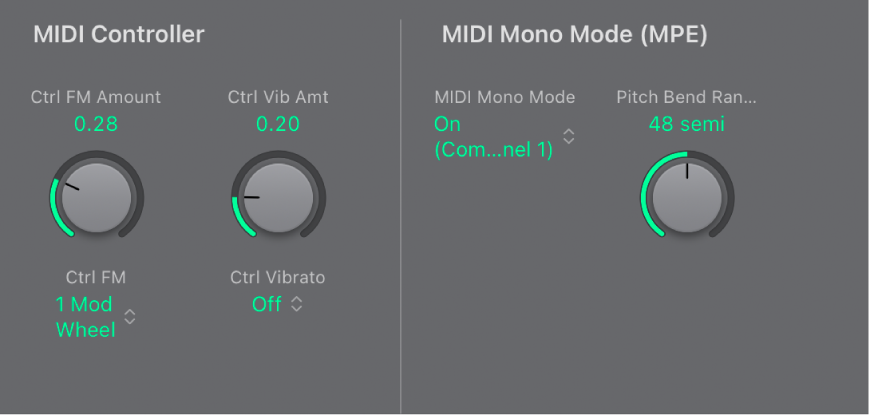Screen dimensions: 870x416
Task: Click the truncated Pitch Bend Ran... label
Action: point(686,97)
